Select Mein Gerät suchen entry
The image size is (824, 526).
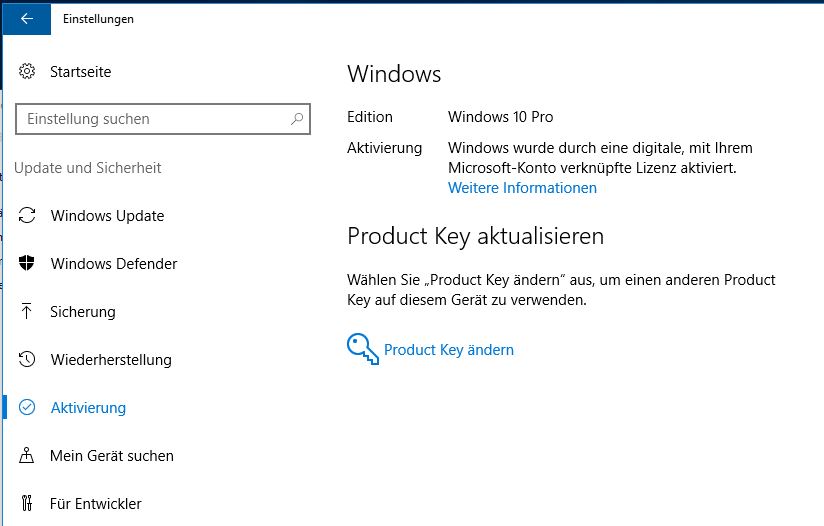click(x=112, y=456)
